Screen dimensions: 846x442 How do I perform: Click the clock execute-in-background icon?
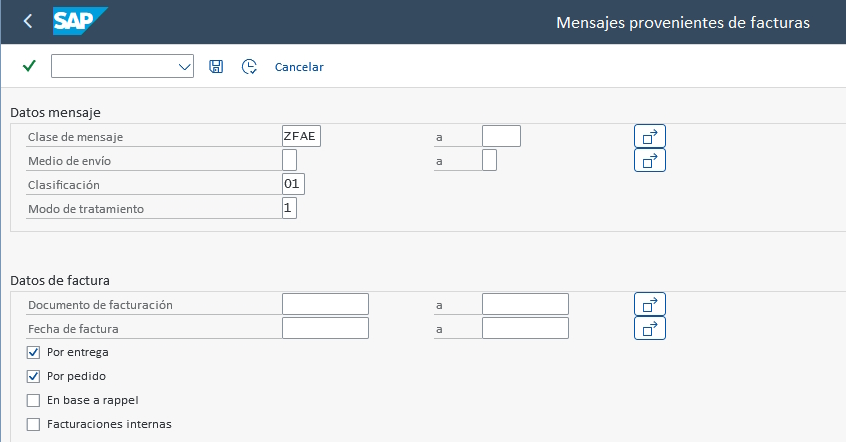click(x=249, y=66)
